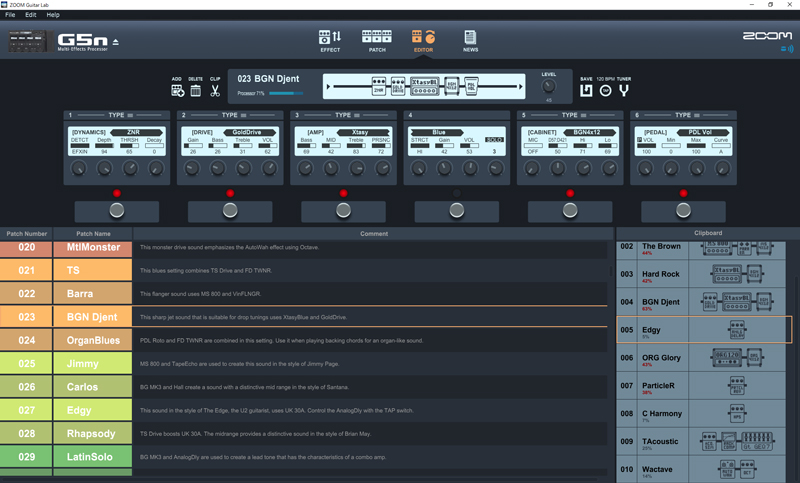Select patch name Carlos

[93, 387]
